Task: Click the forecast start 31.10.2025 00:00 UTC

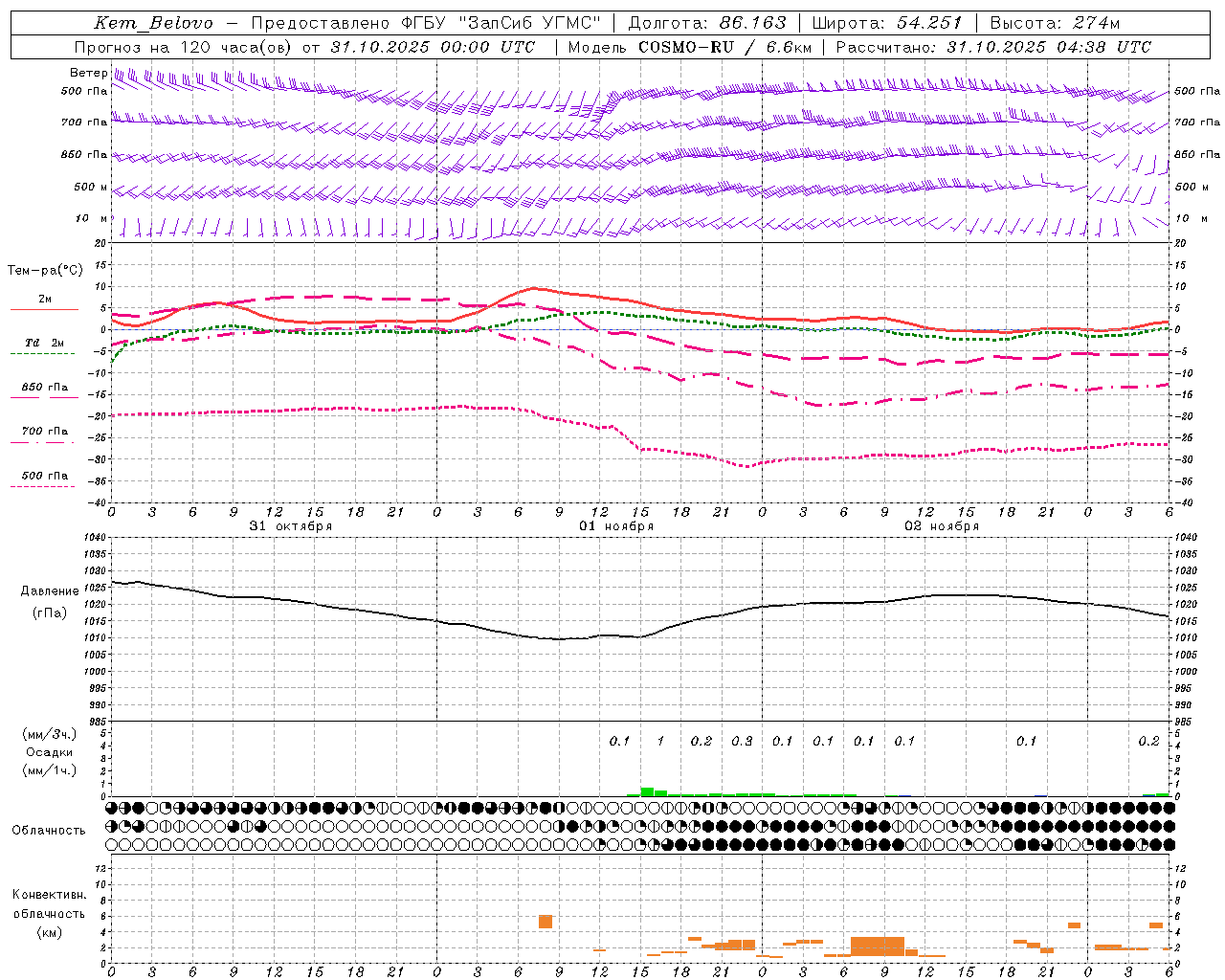Action: (x=433, y=47)
